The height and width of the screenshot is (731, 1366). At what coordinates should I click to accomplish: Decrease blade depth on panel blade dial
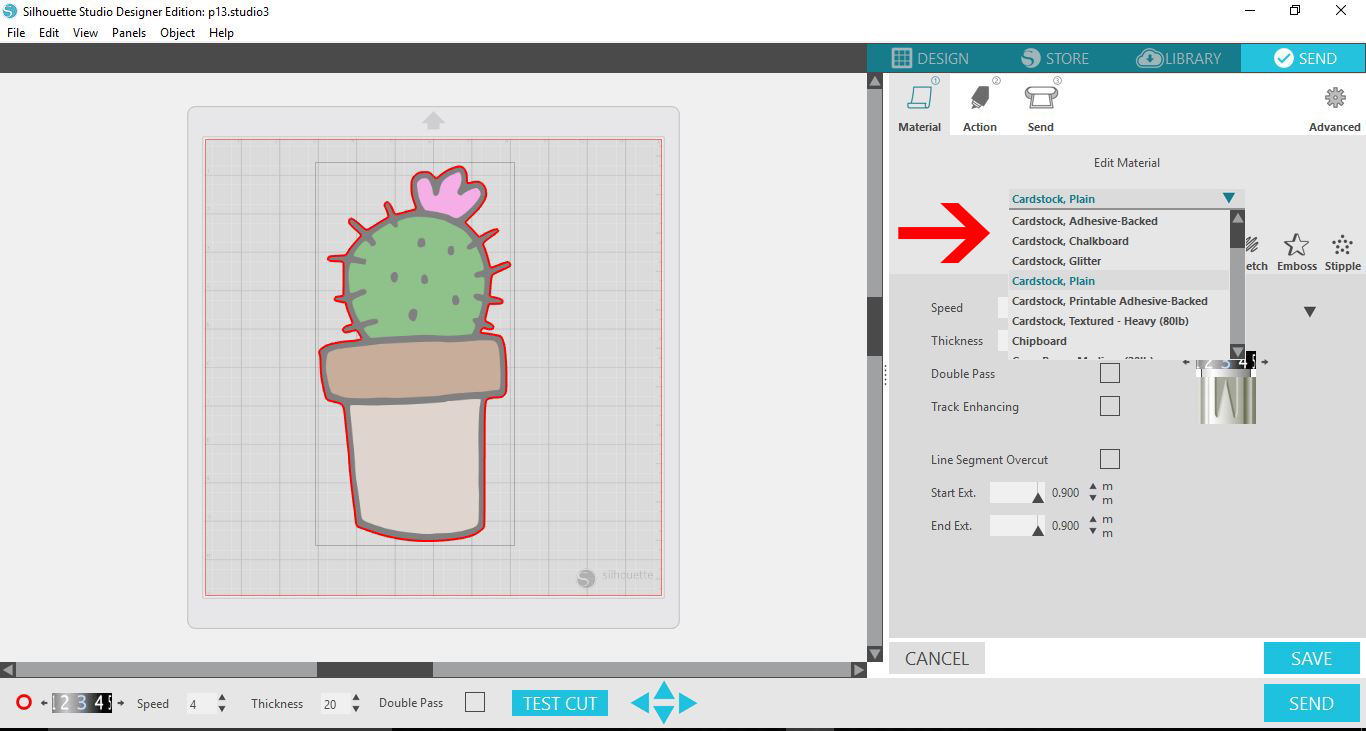point(1186,362)
